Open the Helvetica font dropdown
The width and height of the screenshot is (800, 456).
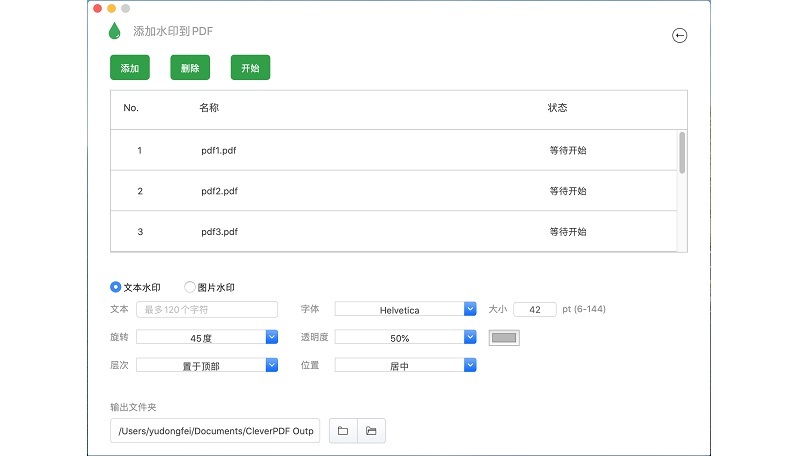coord(405,310)
